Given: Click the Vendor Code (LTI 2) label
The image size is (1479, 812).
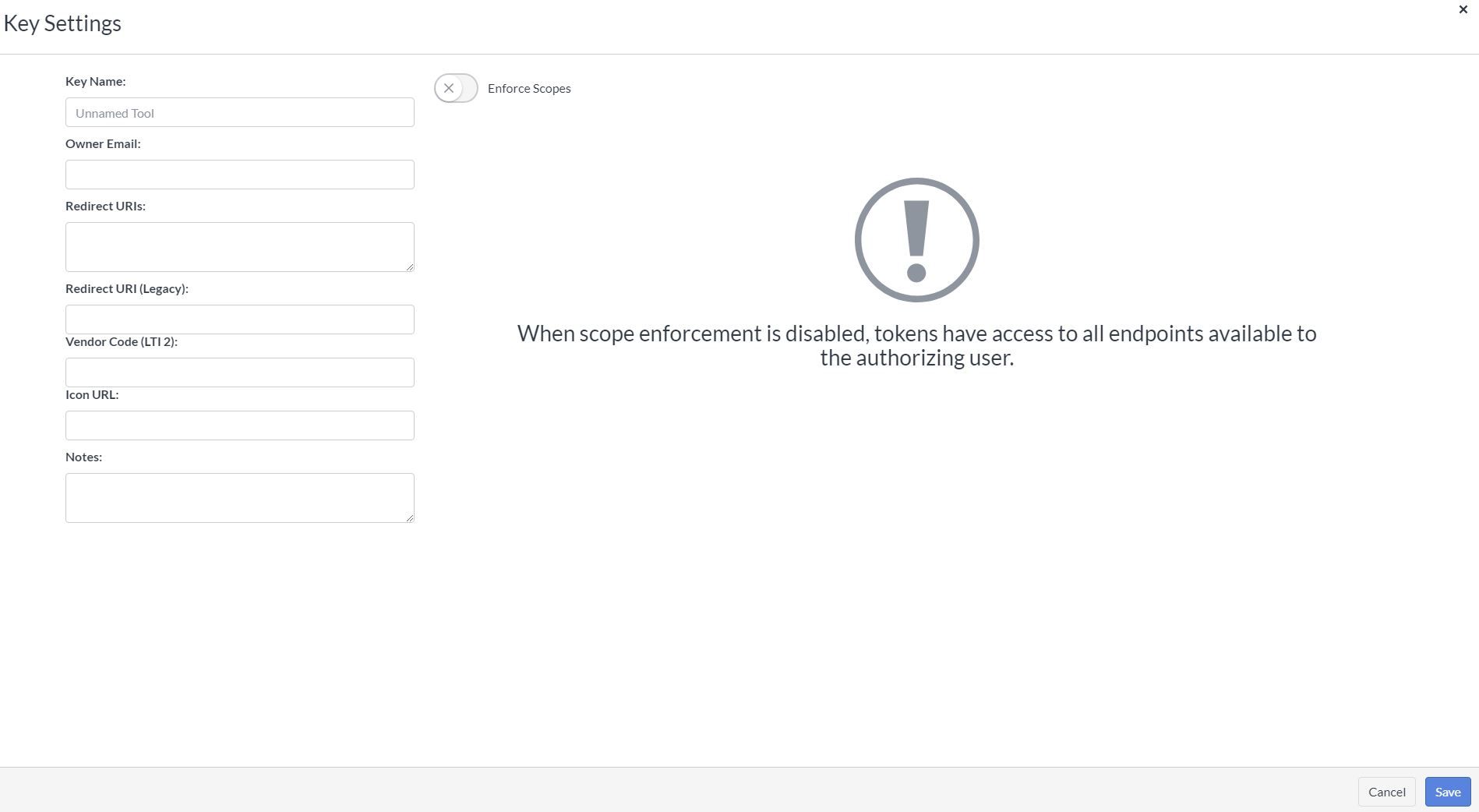Looking at the screenshot, I should (122, 341).
